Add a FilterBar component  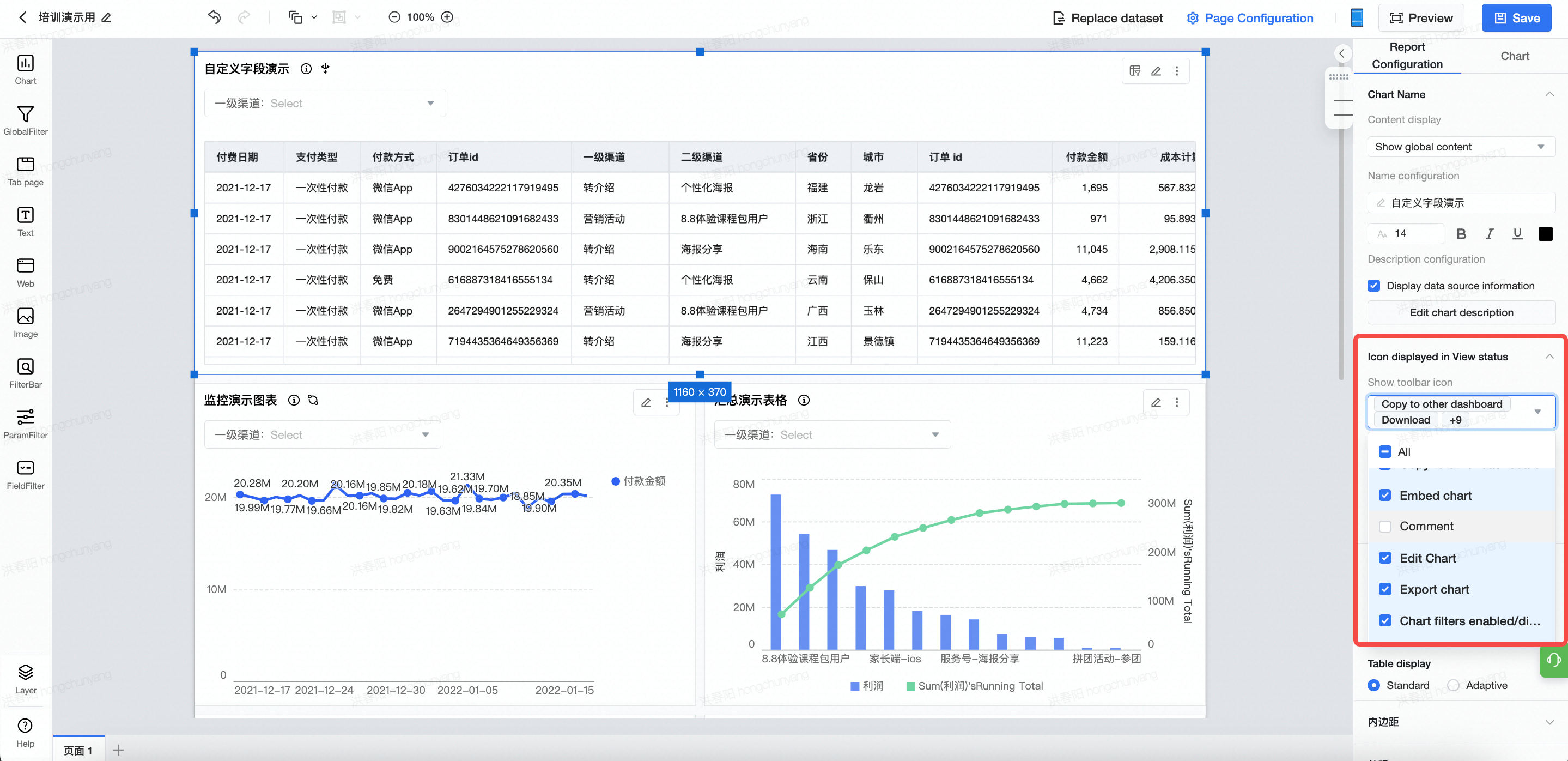click(x=25, y=373)
